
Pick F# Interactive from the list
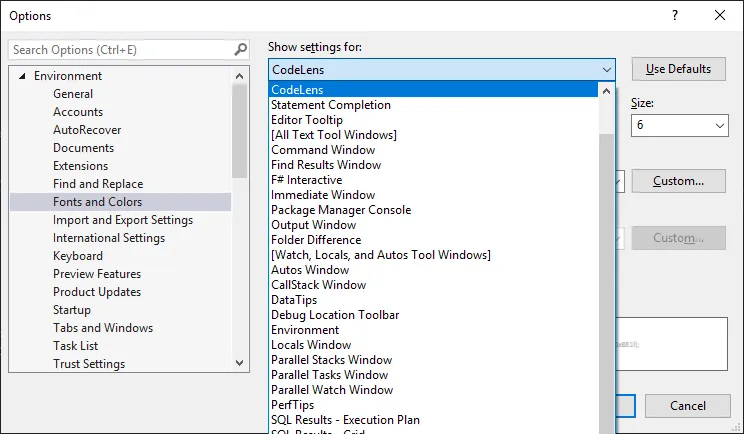(433, 180)
